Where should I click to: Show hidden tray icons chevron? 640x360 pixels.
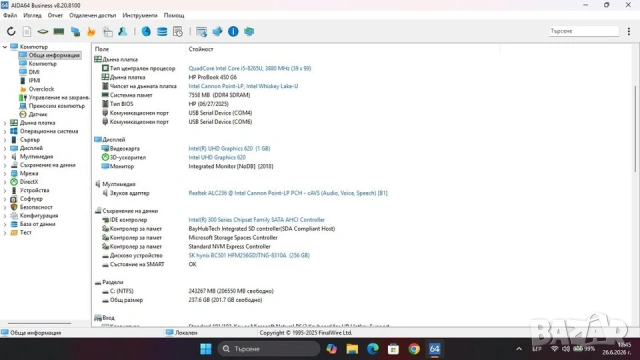(519, 349)
